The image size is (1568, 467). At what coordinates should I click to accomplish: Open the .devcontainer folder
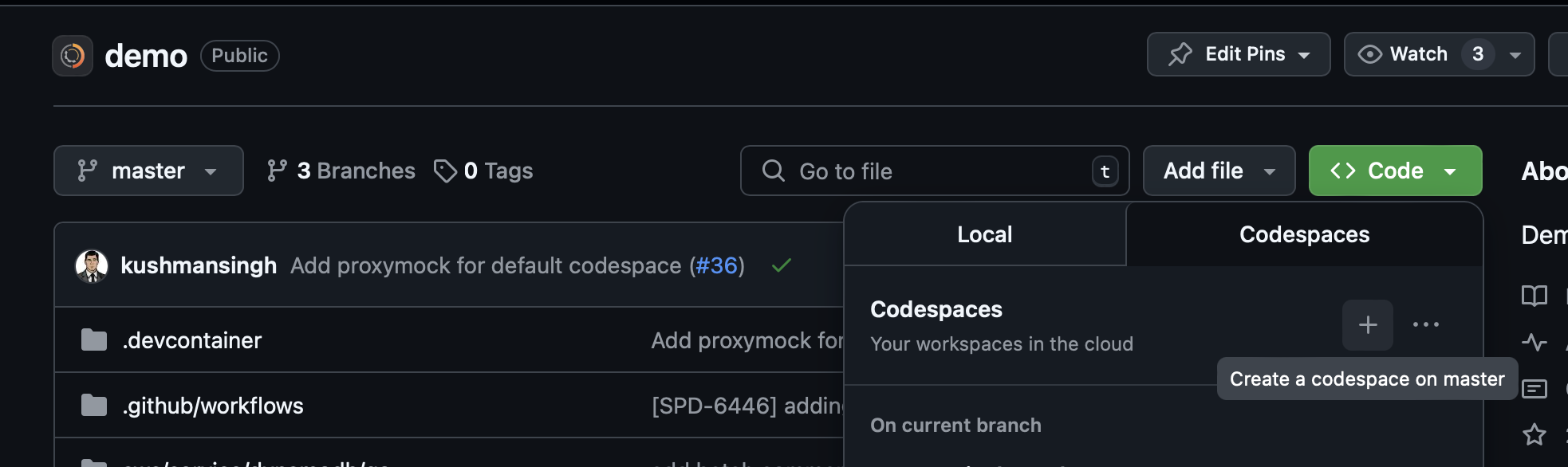click(x=192, y=340)
